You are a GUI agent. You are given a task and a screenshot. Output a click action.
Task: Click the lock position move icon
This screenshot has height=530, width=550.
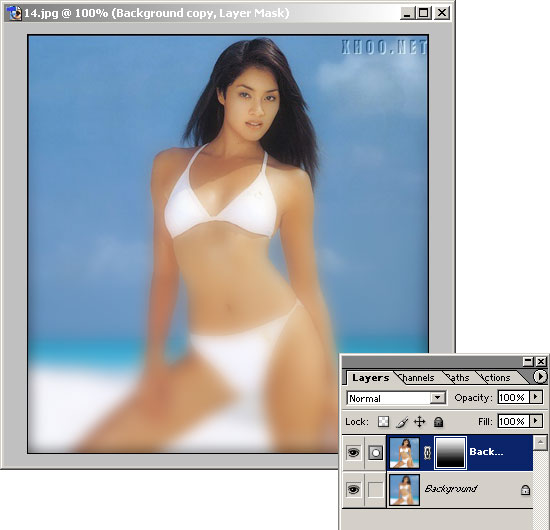pyautogui.click(x=420, y=422)
